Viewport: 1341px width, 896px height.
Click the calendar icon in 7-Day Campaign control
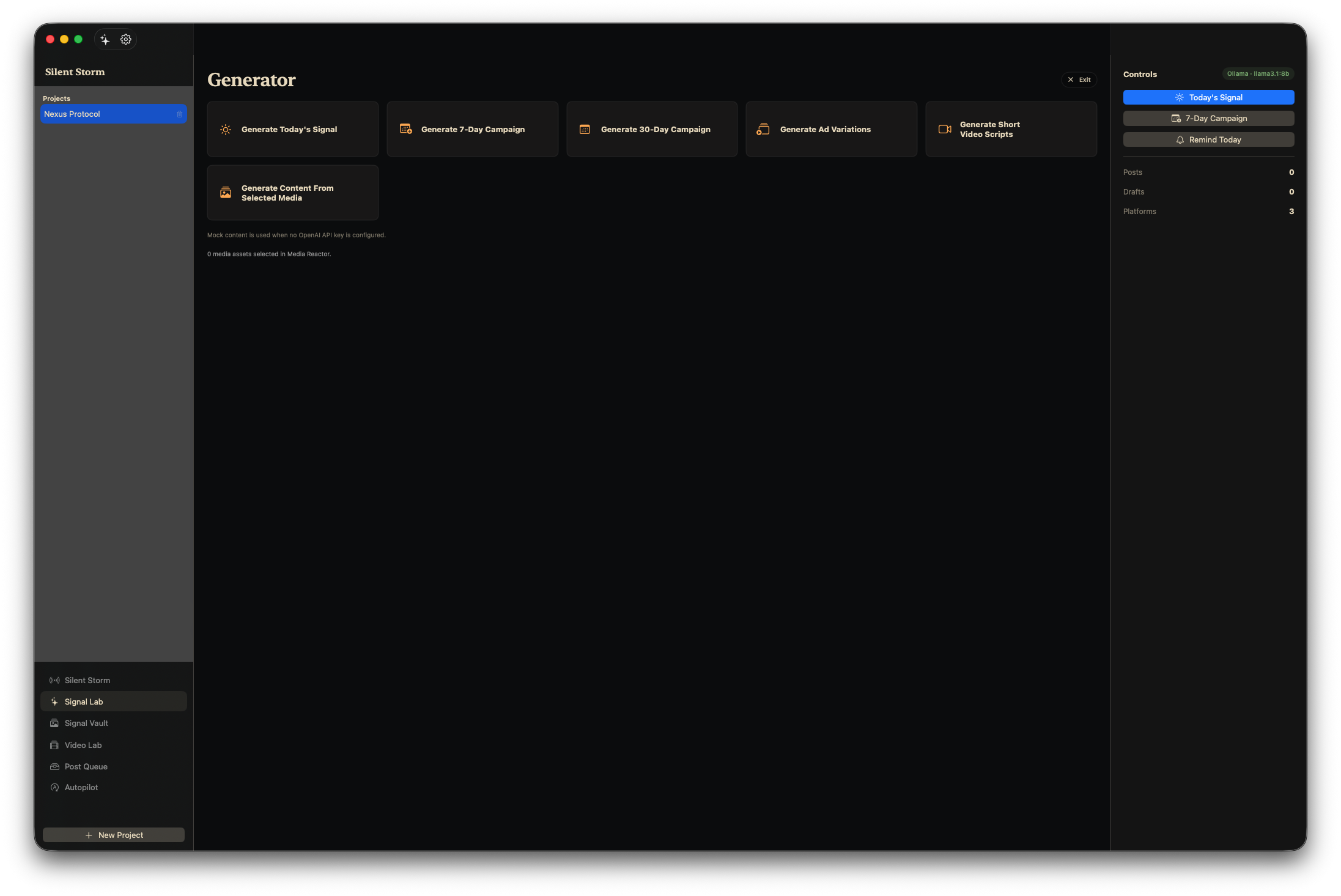1176,119
